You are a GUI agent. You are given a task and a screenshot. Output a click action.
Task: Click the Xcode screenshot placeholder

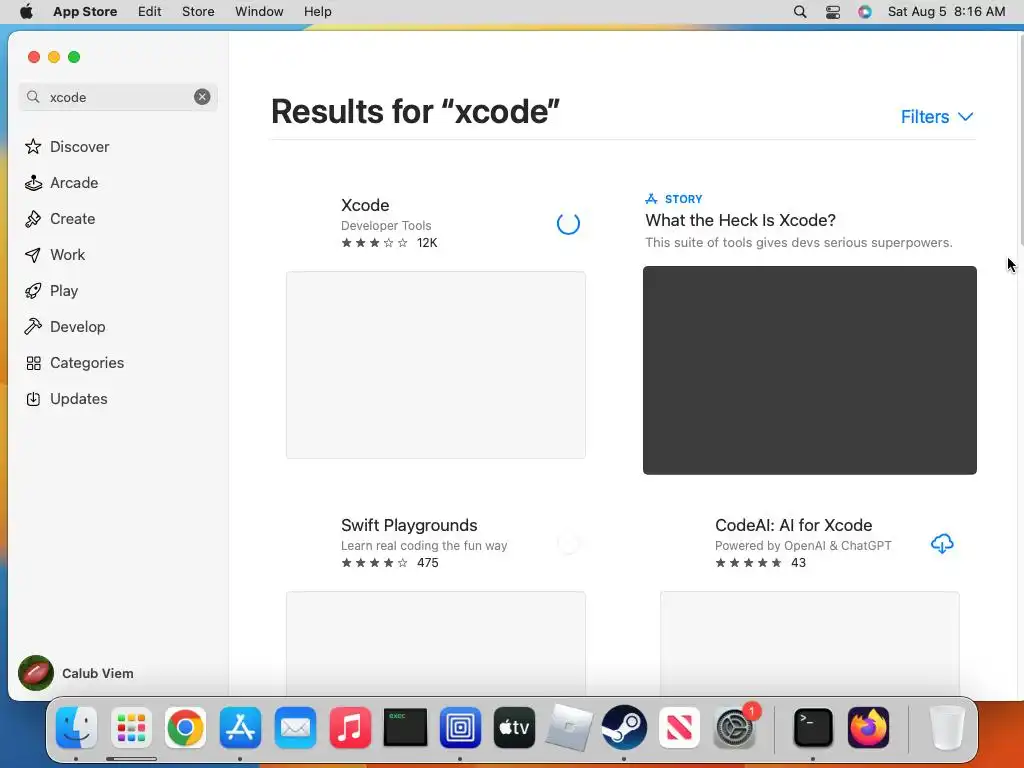click(436, 365)
